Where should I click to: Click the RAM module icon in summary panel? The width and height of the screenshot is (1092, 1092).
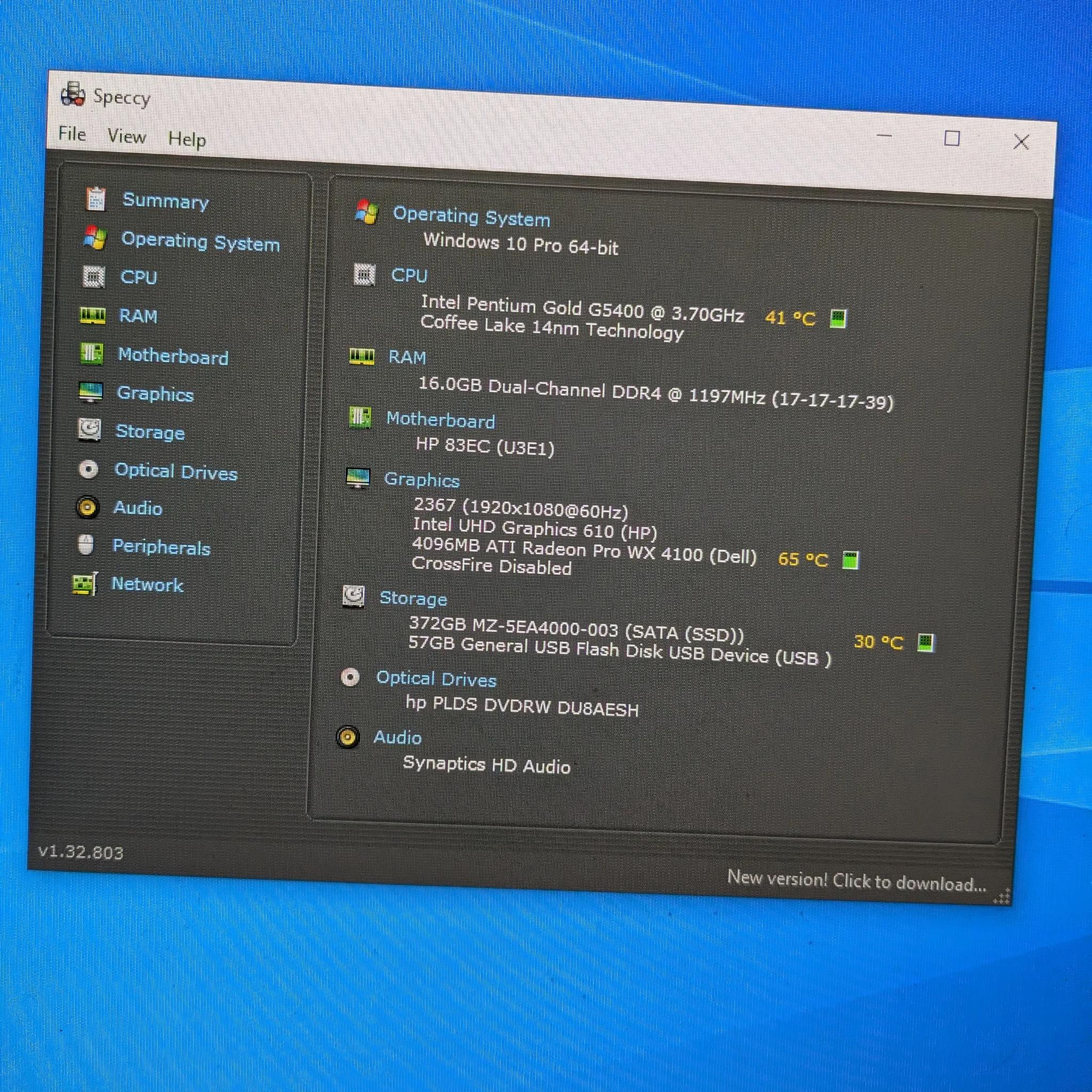click(362, 356)
